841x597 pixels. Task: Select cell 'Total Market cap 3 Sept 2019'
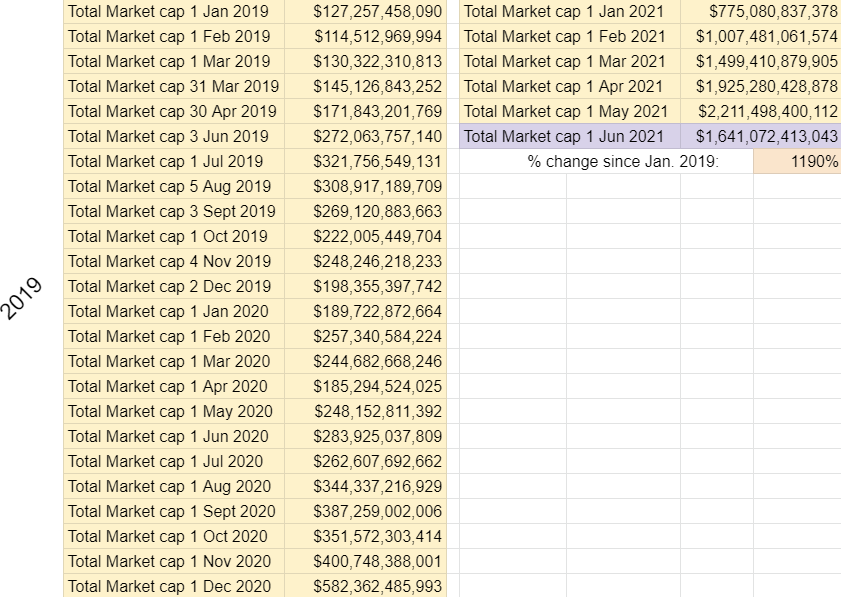click(x=174, y=211)
